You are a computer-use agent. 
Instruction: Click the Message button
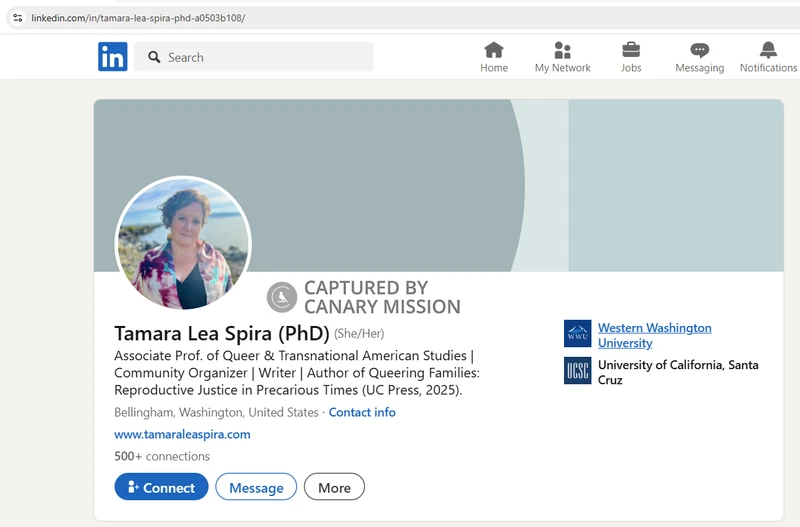pyautogui.click(x=256, y=487)
